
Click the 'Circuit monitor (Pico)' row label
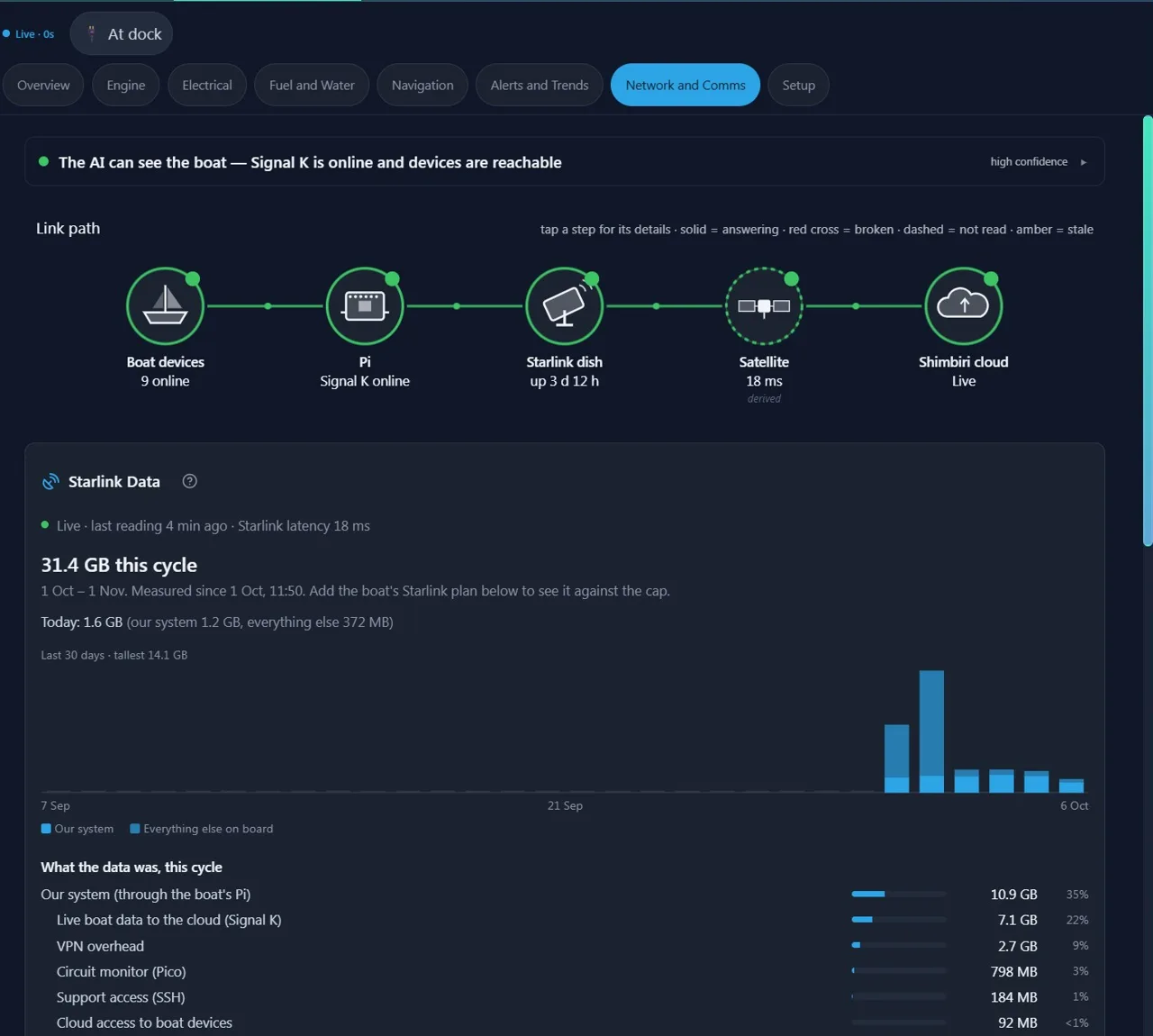[x=122, y=971]
